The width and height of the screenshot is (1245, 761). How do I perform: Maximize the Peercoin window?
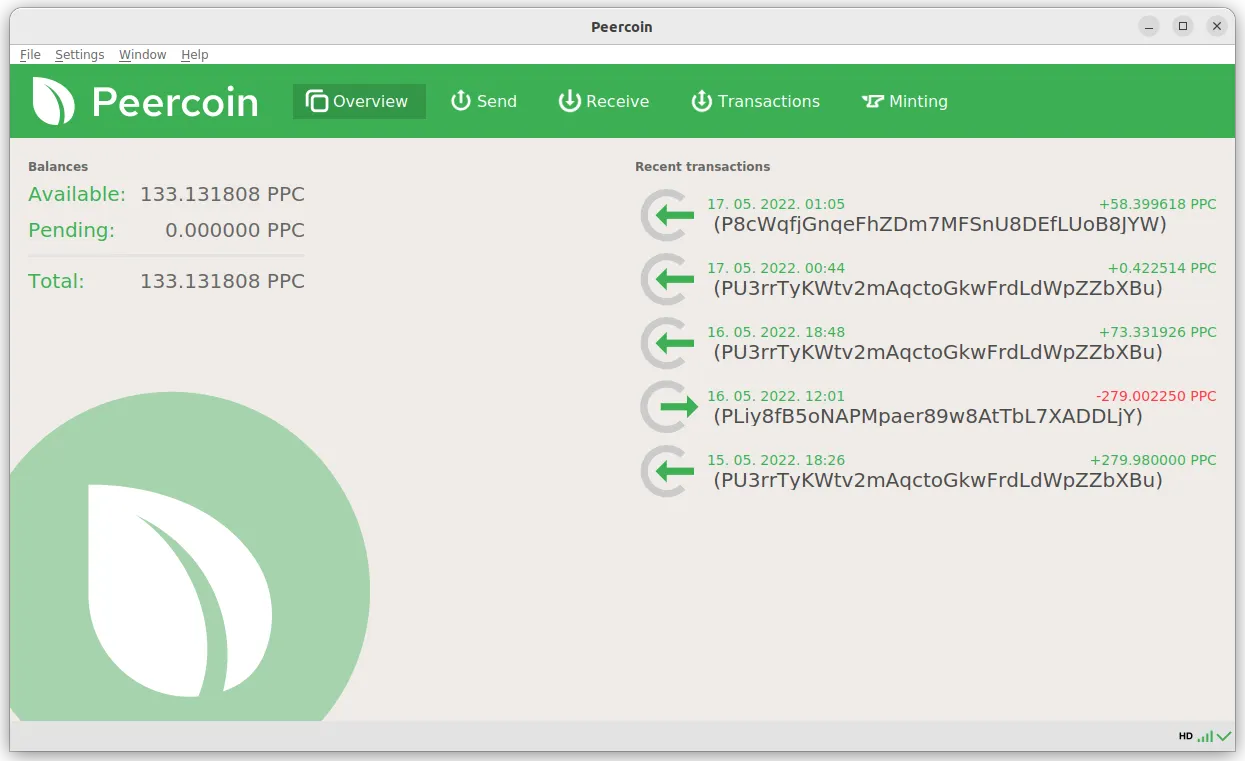pyautogui.click(x=1183, y=27)
